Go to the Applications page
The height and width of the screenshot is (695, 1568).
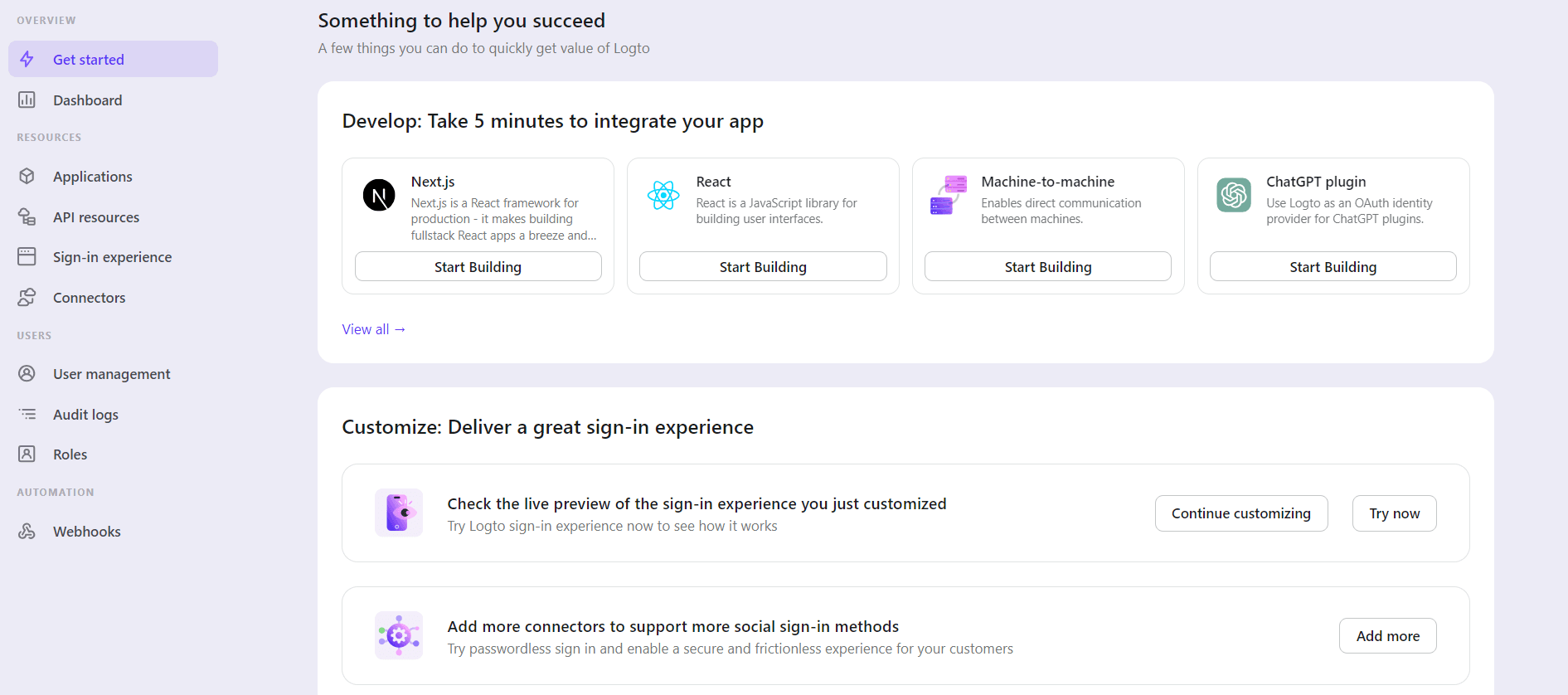tap(113, 176)
